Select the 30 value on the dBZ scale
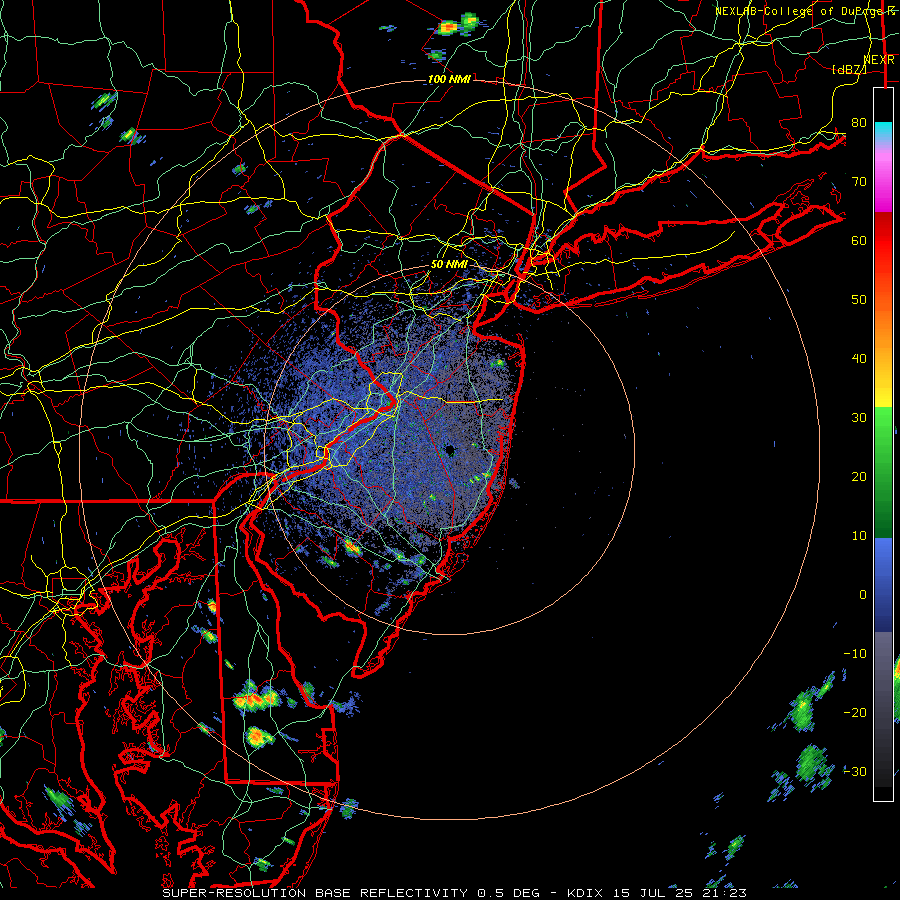Viewport: 900px width, 900px height. [x=859, y=417]
